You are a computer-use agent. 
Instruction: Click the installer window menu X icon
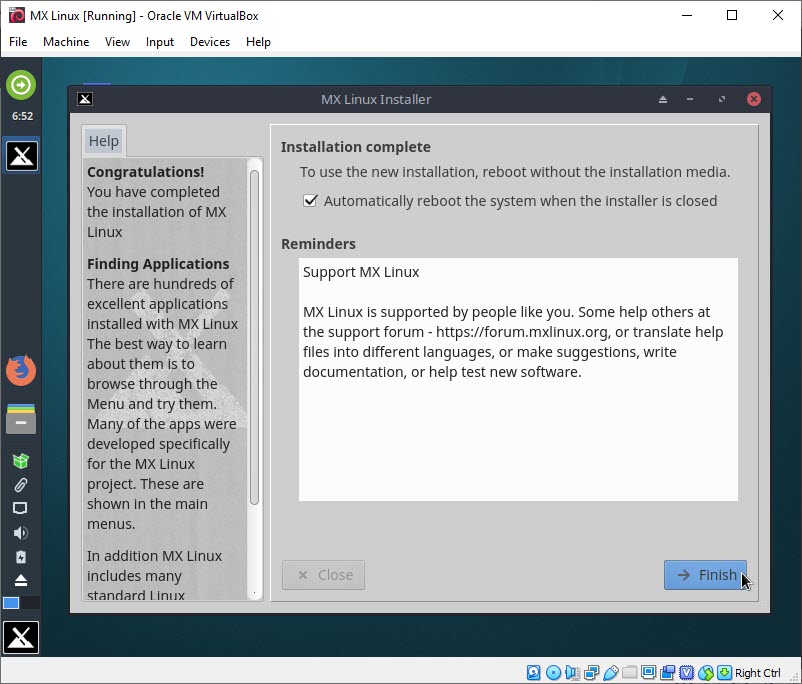click(85, 99)
